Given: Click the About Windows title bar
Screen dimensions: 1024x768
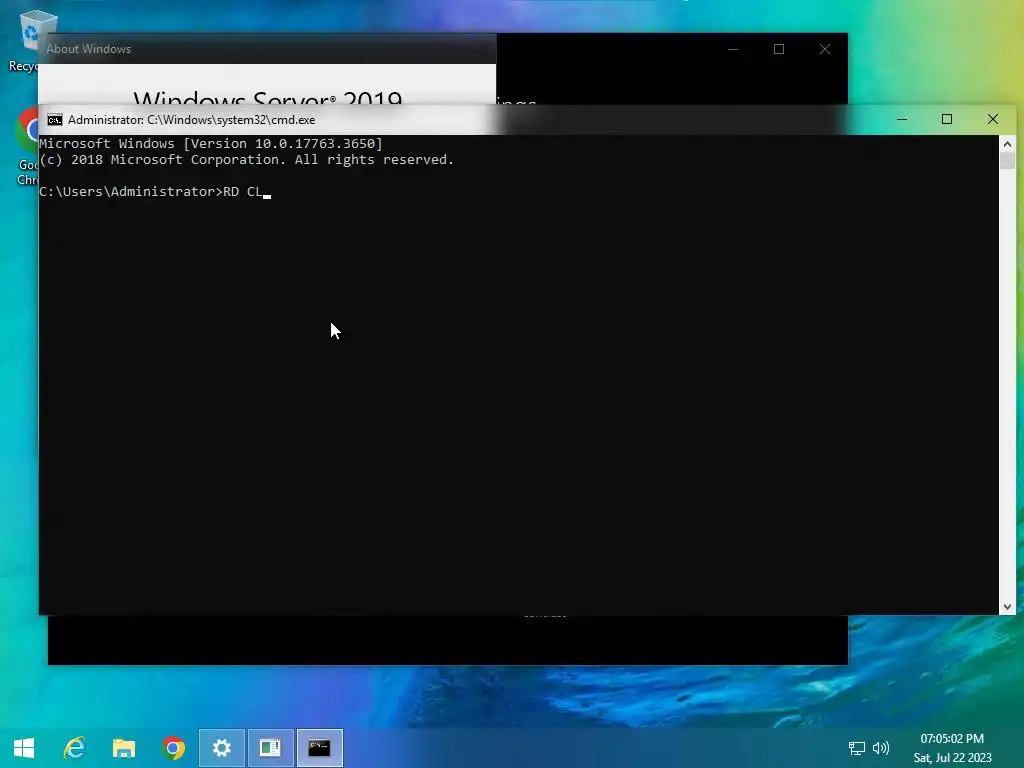Looking at the screenshot, I should [x=267, y=49].
